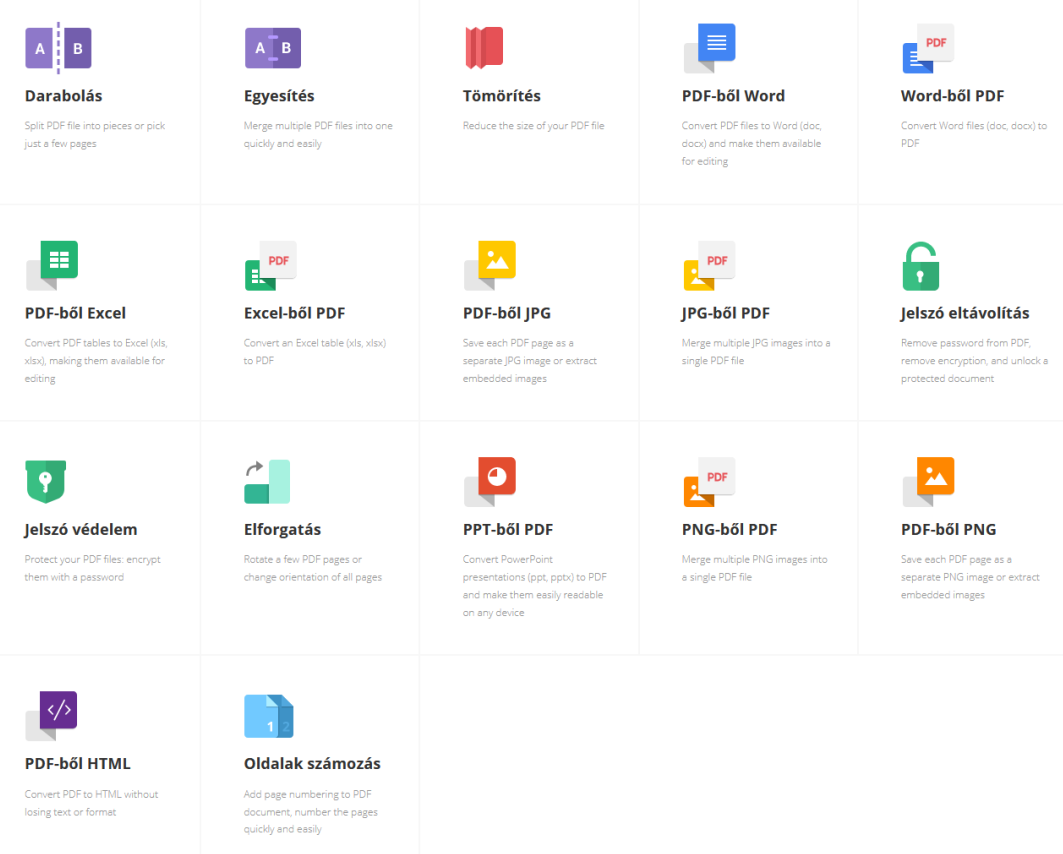Image resolution: width=1063 pixels, height=854 pixels.
Task: Select the blue Oldalak számozás icon
Action: click(268, 716)
